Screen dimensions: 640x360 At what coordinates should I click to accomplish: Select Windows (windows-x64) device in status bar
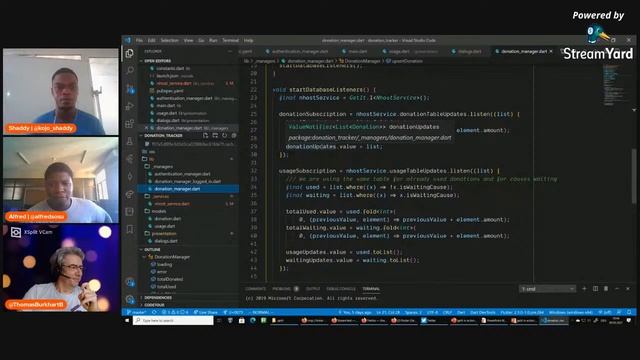(x=571, y=312)
